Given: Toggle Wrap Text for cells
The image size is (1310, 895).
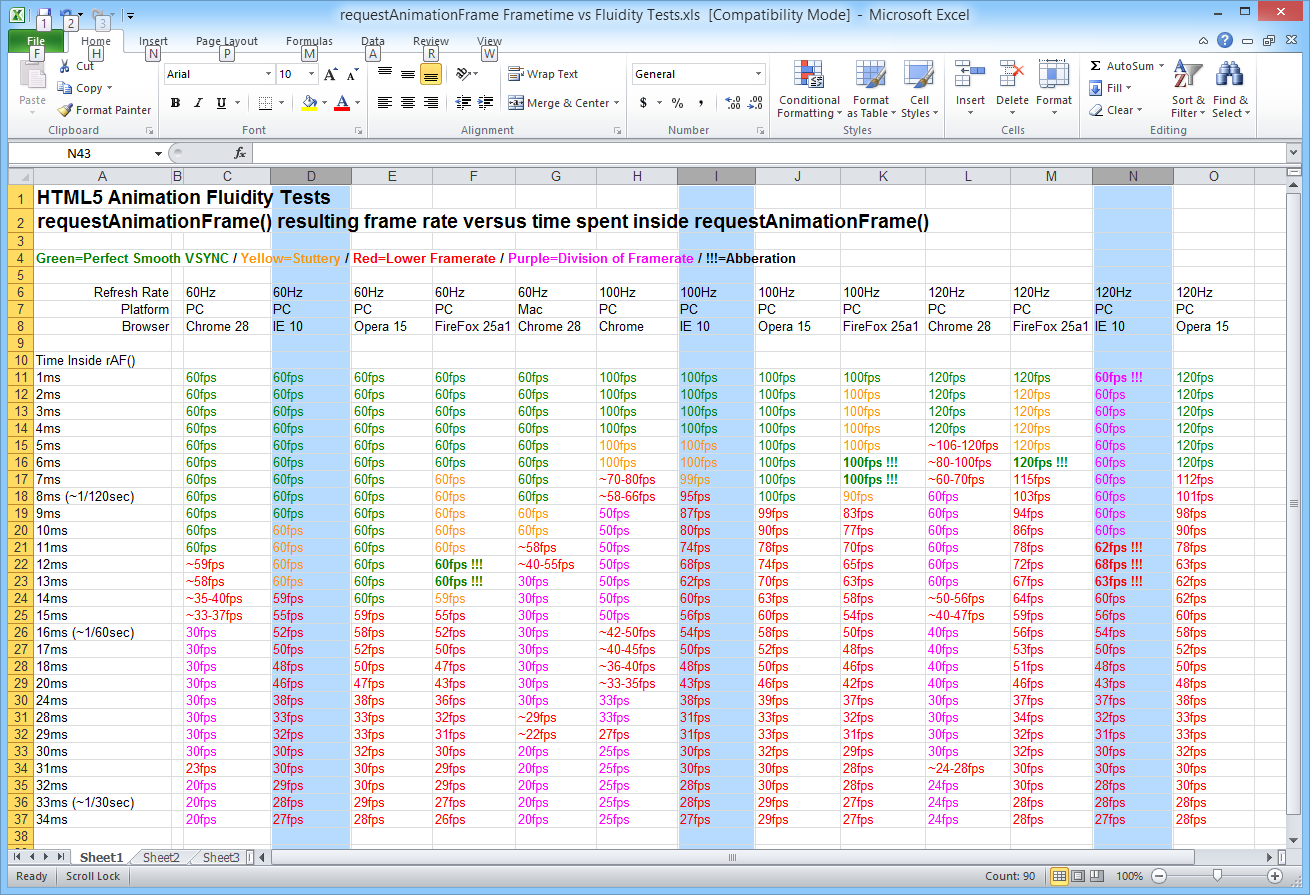Looking at the screenshot, I should pyautogui.click(x=543, y=74).
